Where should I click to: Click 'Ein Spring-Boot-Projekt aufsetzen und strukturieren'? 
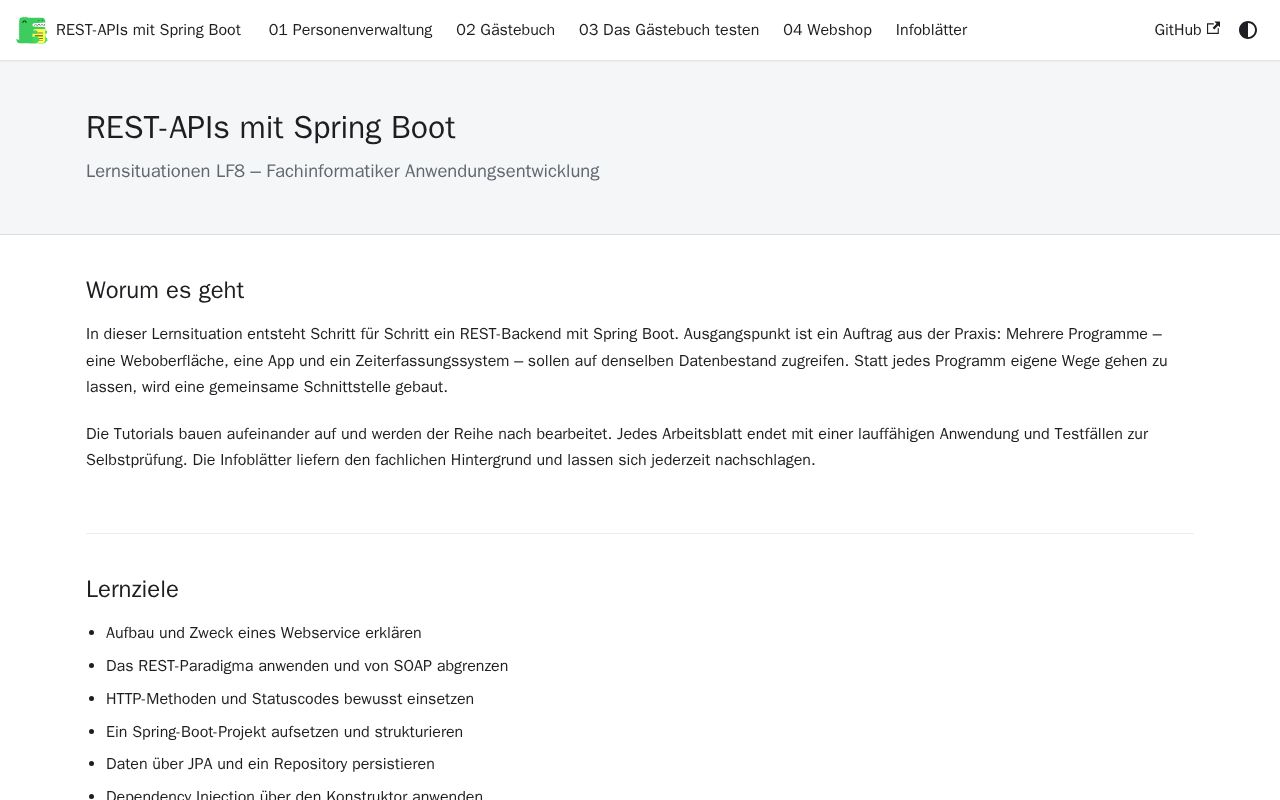[x=284, y=732]
